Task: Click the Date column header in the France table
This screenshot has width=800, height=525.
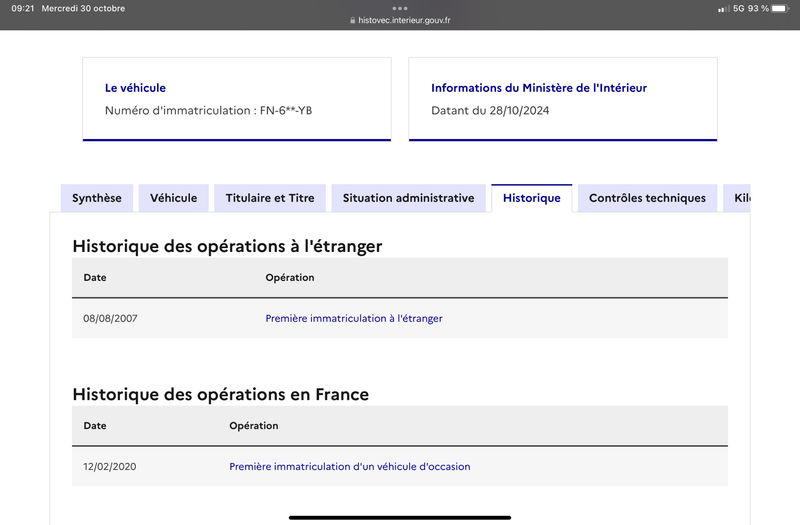Action: pos(95,426)
